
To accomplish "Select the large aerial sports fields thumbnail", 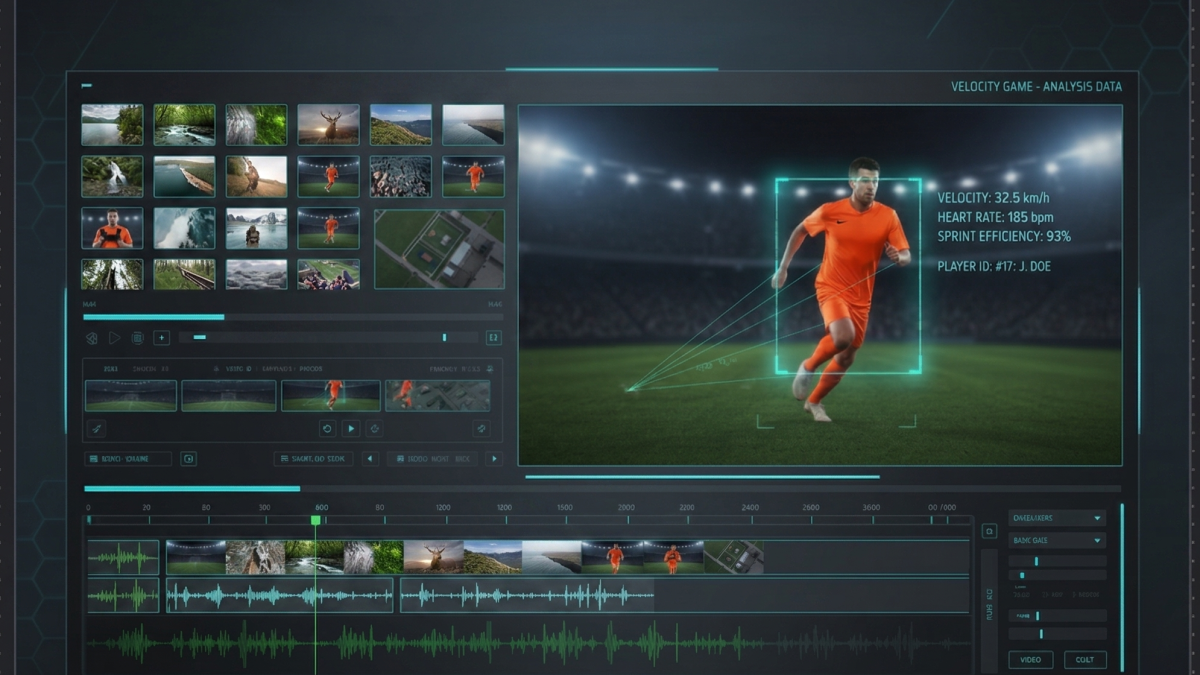I will 439,249.
